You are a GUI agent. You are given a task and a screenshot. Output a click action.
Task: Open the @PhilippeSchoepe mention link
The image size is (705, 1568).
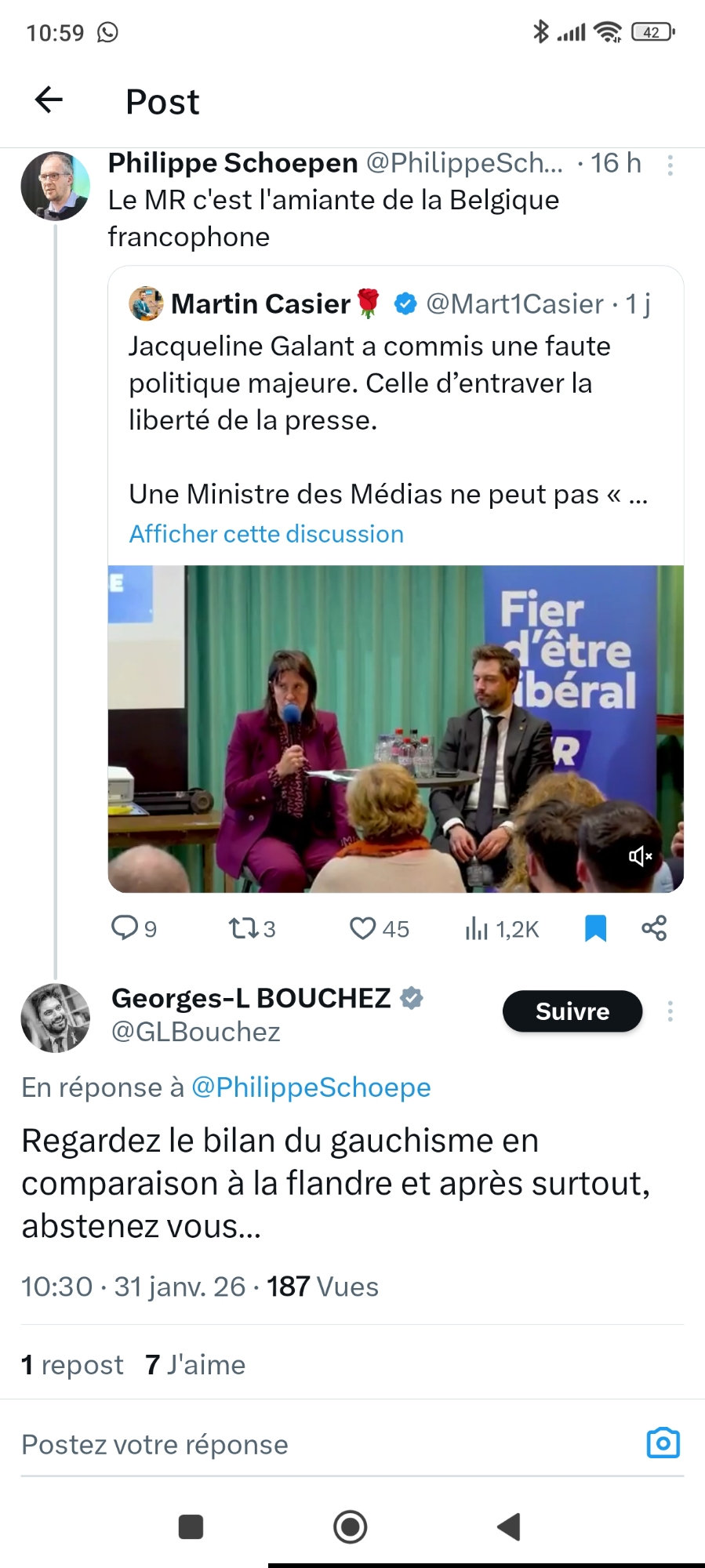(x=311, y=1087)
